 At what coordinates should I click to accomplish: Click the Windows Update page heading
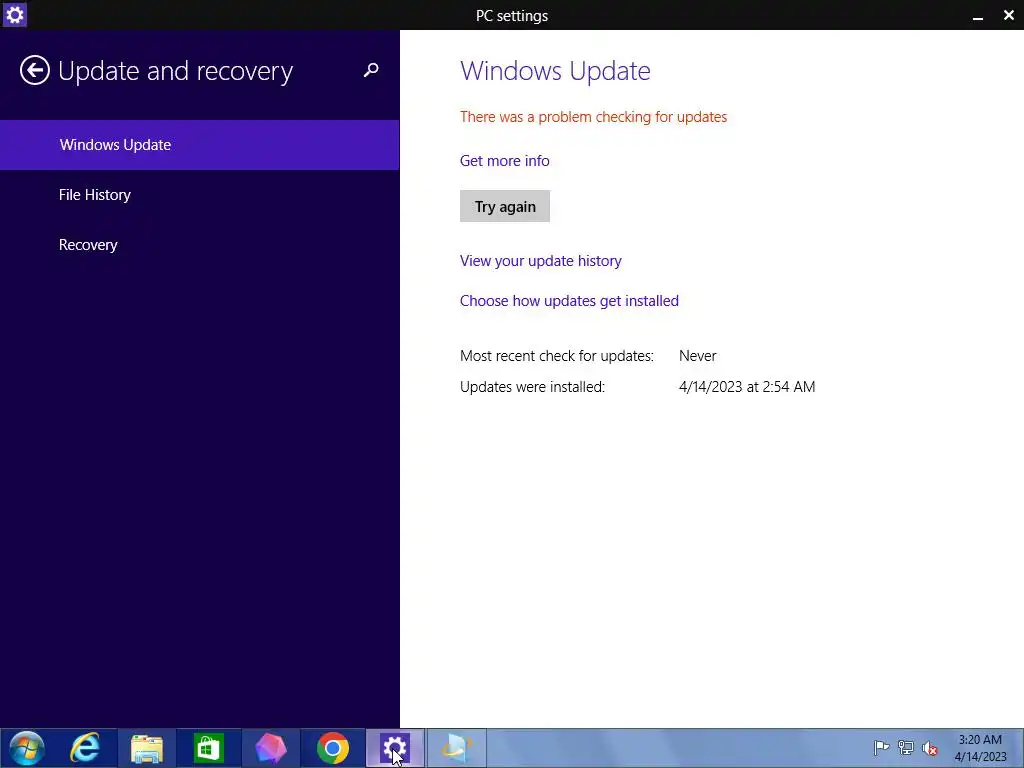point(555,71)
